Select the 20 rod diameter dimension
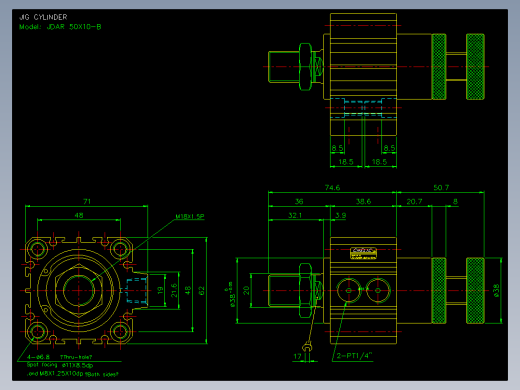This screenshot has height=390, width=520. [246, 290]
